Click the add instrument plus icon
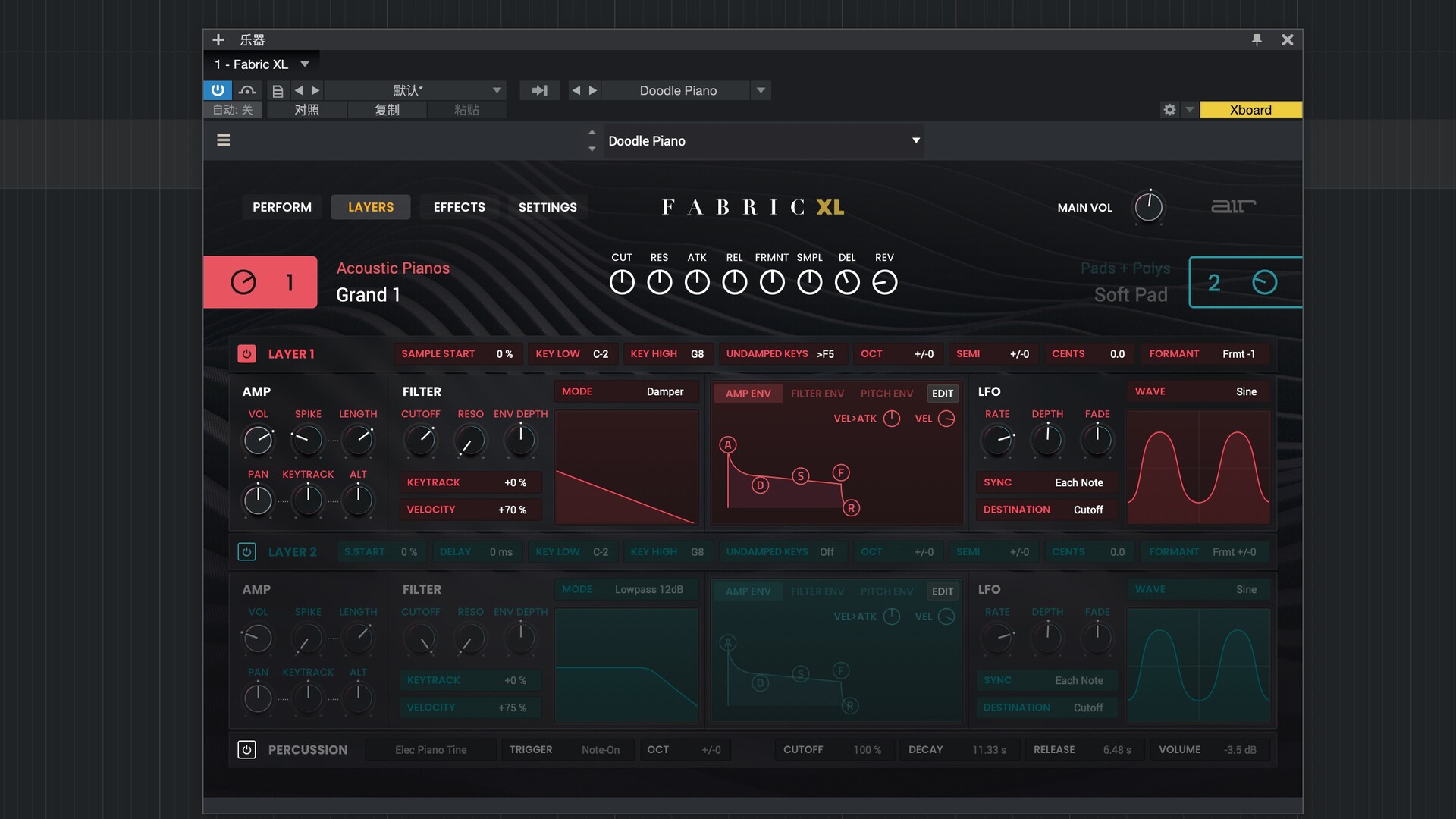The width and height of the screenshot is (1456, 819). [x=218, y=39]
